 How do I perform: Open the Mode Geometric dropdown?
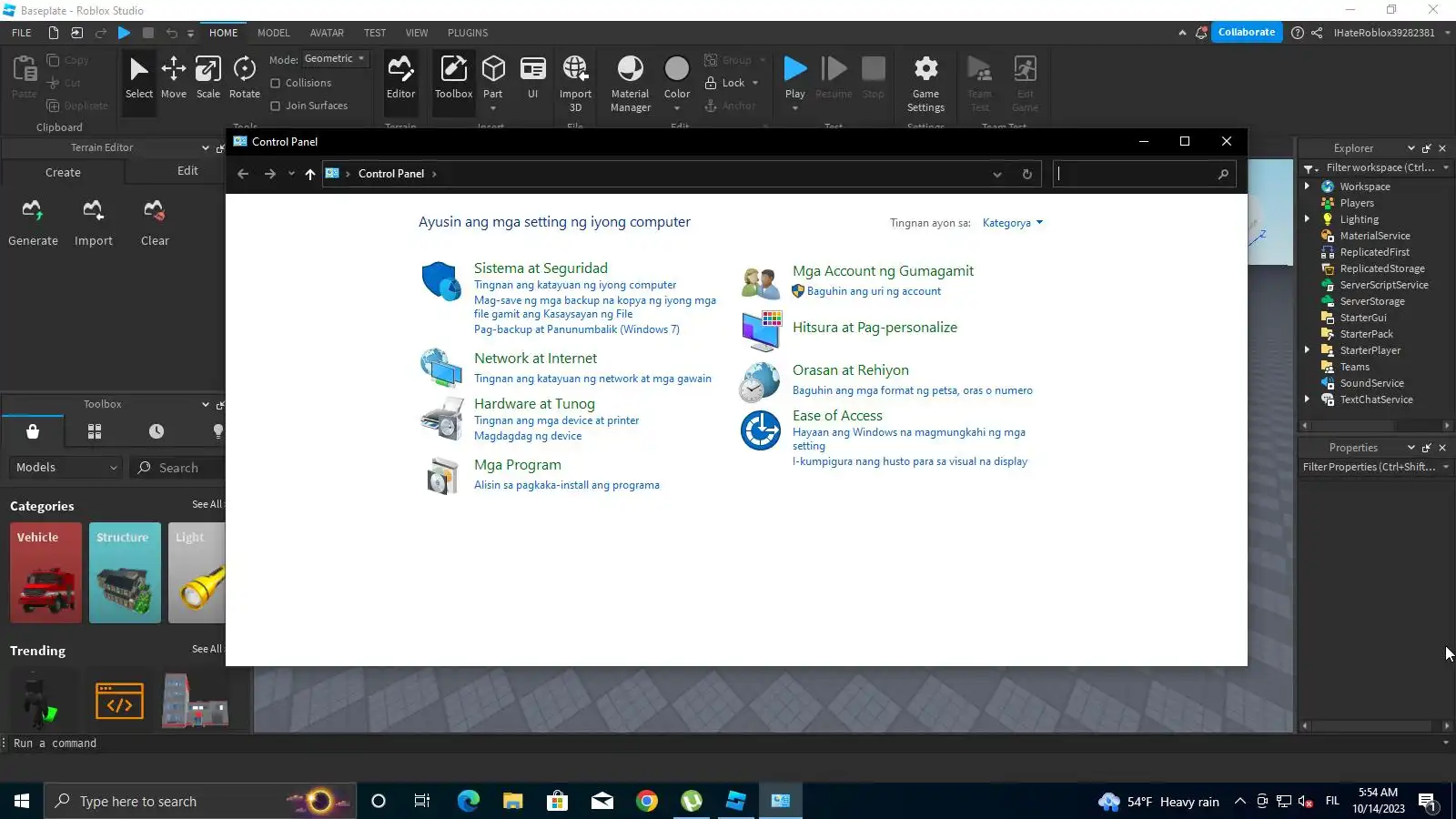tap(335, 58)
